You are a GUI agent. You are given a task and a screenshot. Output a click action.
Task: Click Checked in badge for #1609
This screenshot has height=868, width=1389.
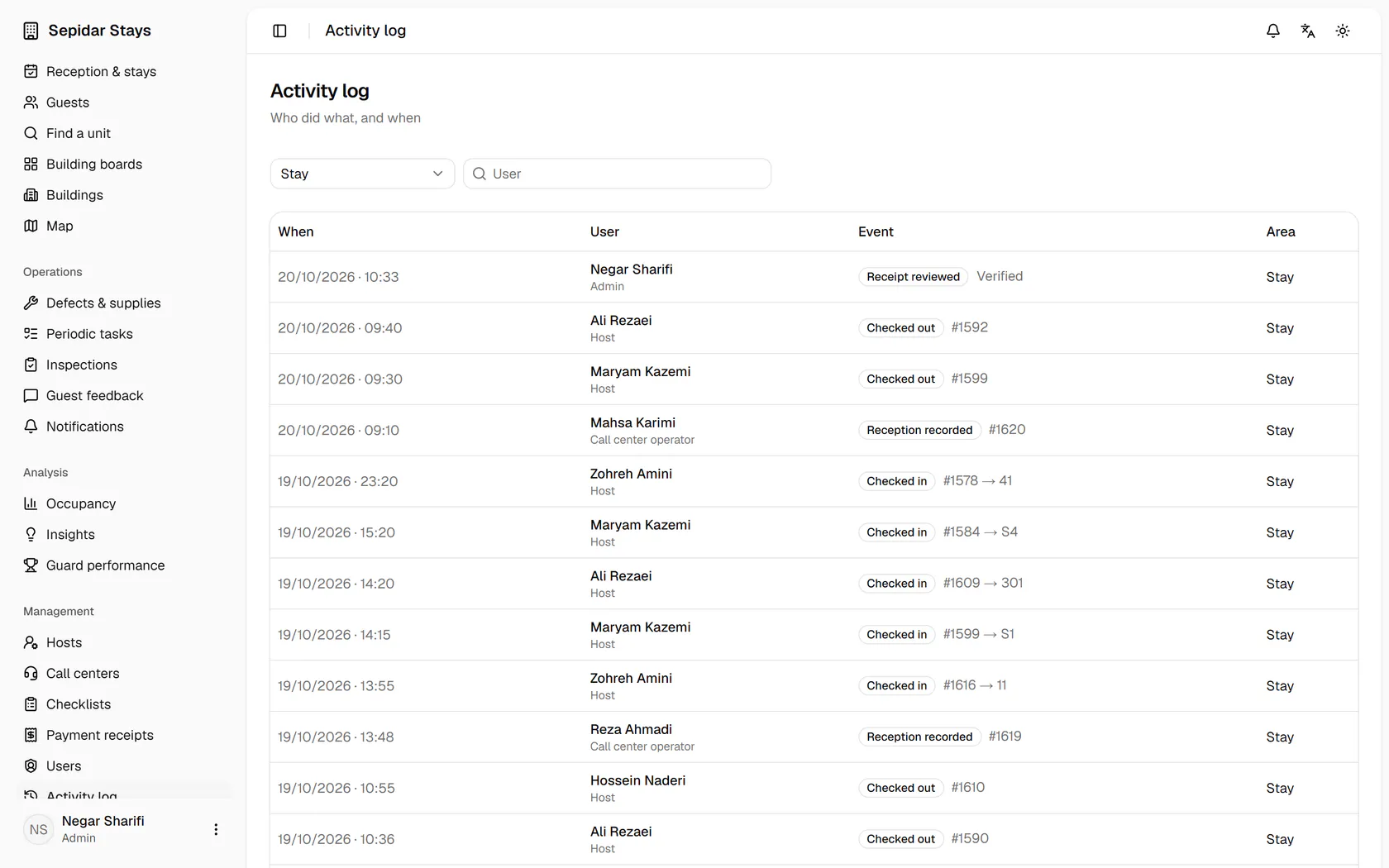pyautogui.click(x=896, y=584)
